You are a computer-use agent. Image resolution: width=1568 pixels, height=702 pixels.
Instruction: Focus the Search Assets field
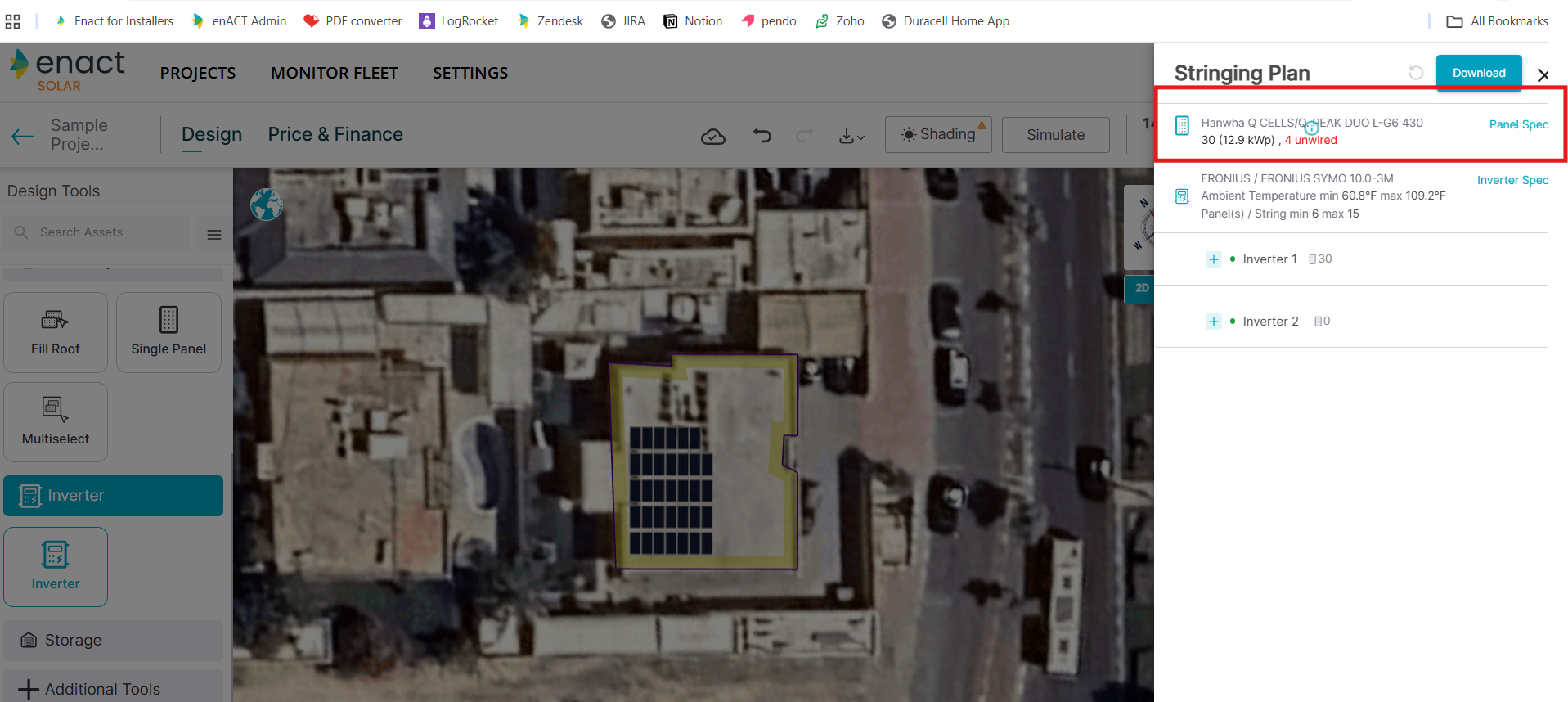98,232
